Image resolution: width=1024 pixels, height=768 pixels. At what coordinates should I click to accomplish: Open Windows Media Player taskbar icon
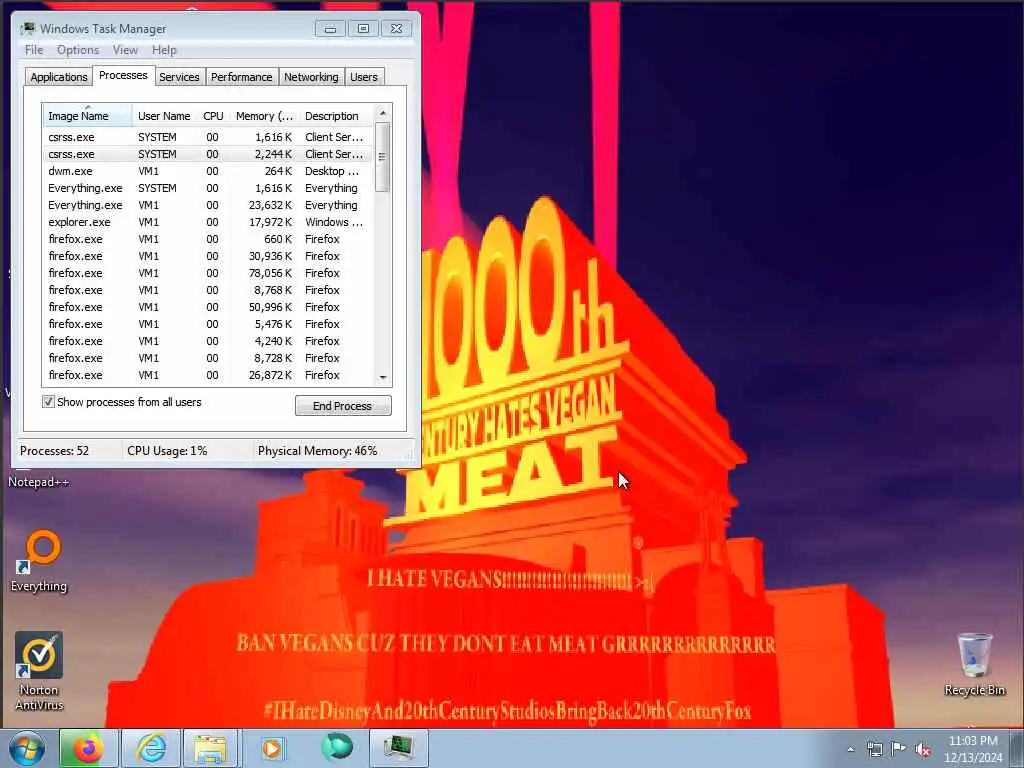tap(272, 748)
